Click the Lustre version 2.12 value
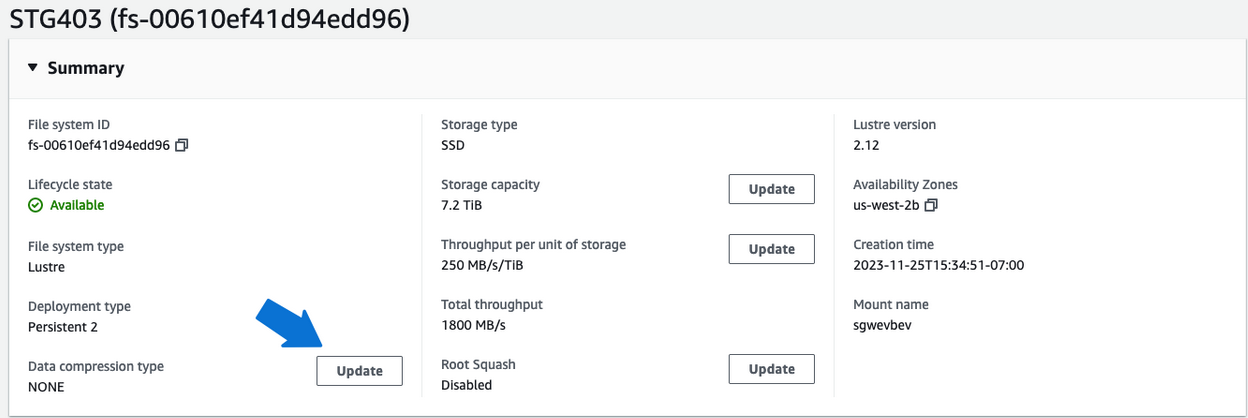The image size is (1248, 418). pos(866,145)
